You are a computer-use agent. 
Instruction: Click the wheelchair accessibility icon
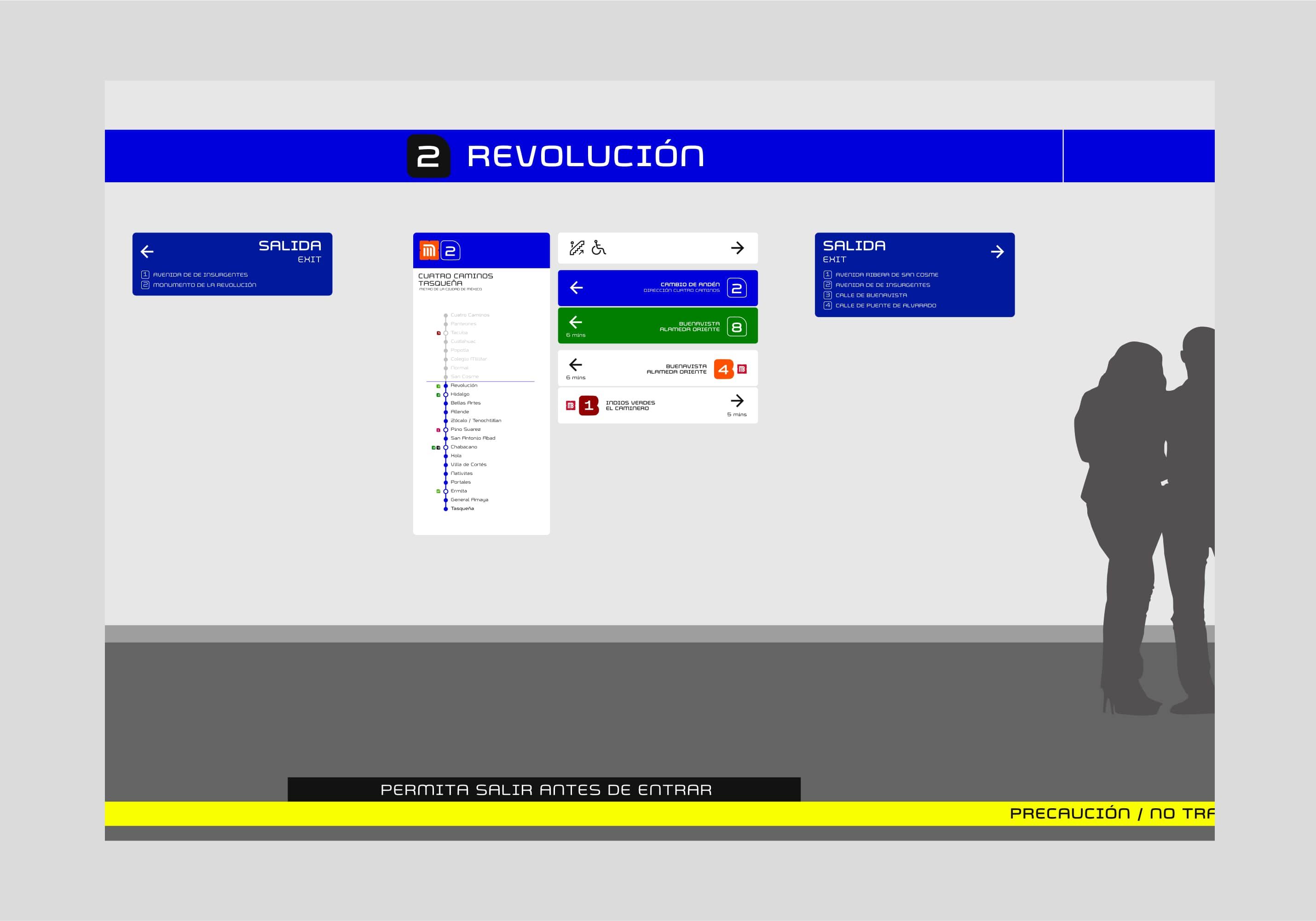(598, 248)
